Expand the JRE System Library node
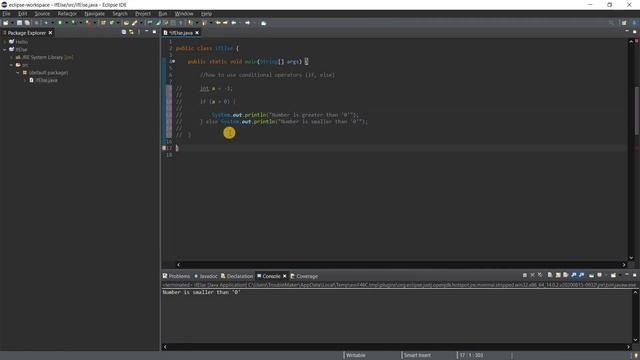Image resolution: width=640 pixels, height=360 pixels. click(11, 57)
